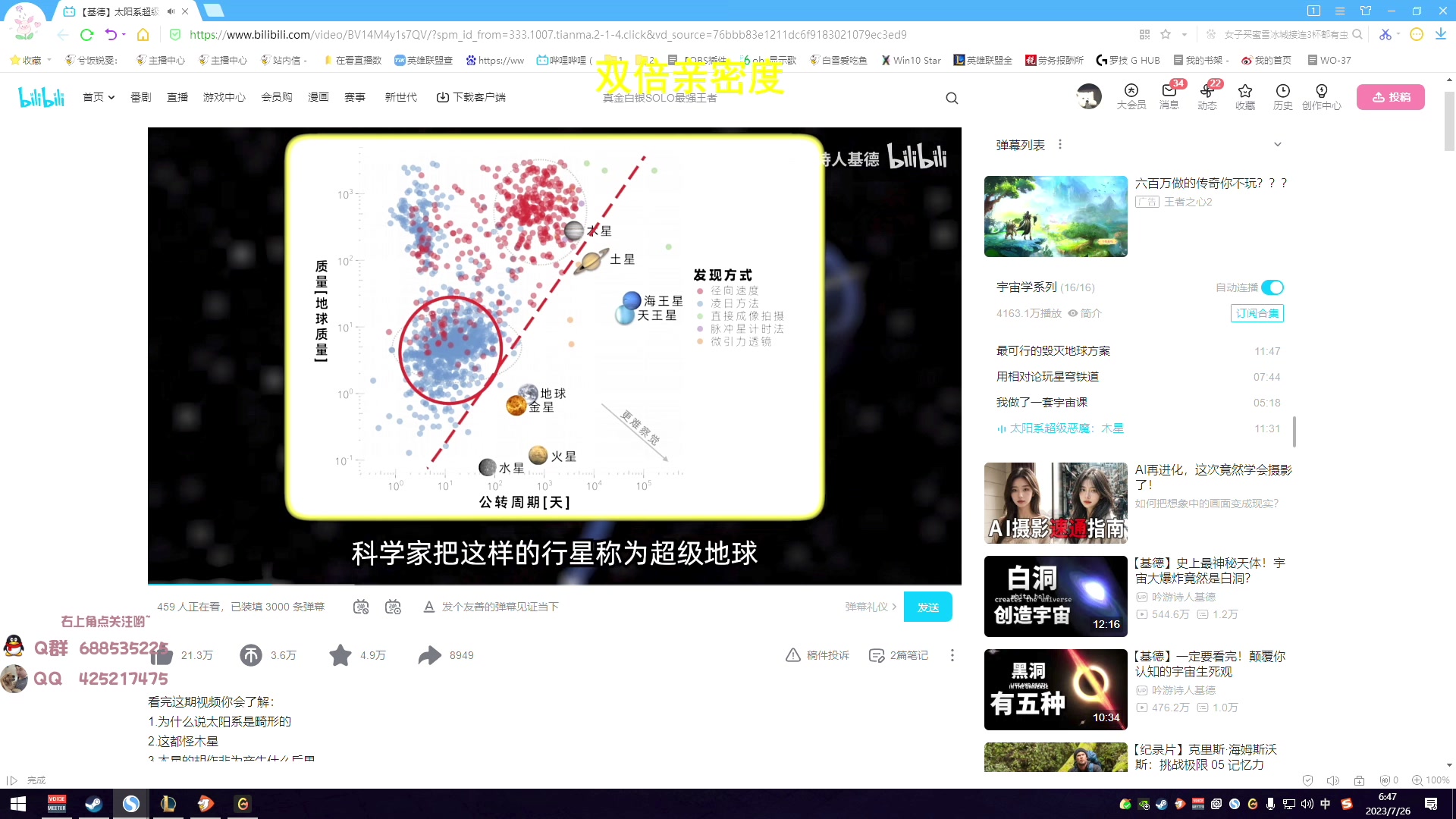The height and width of the screenshot is (819, 1456).
Task: Collapse the 弹幕列表 panel chevron
Action: coord(1278,144)
